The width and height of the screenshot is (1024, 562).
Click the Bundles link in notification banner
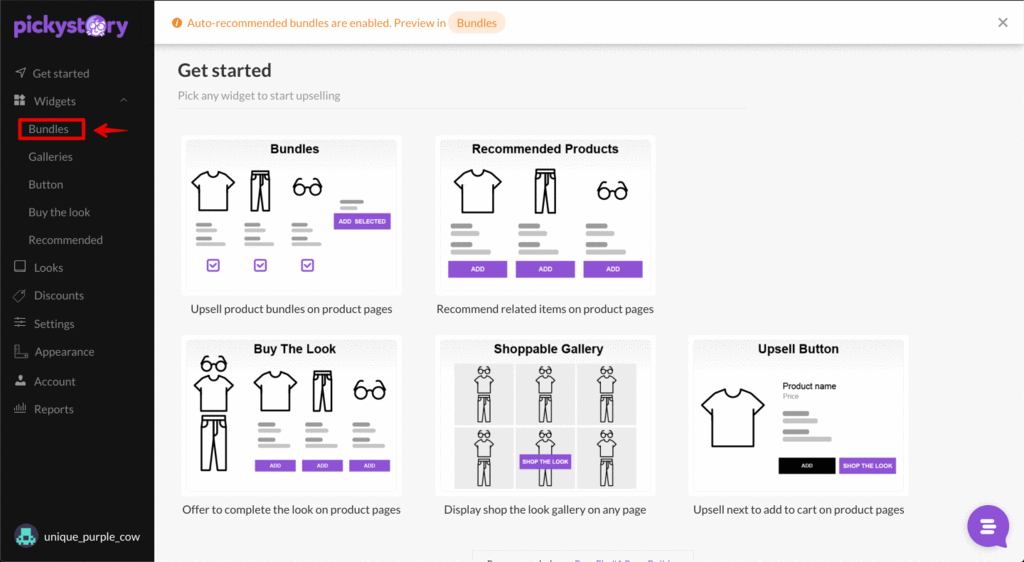click(x=476, y=23)
